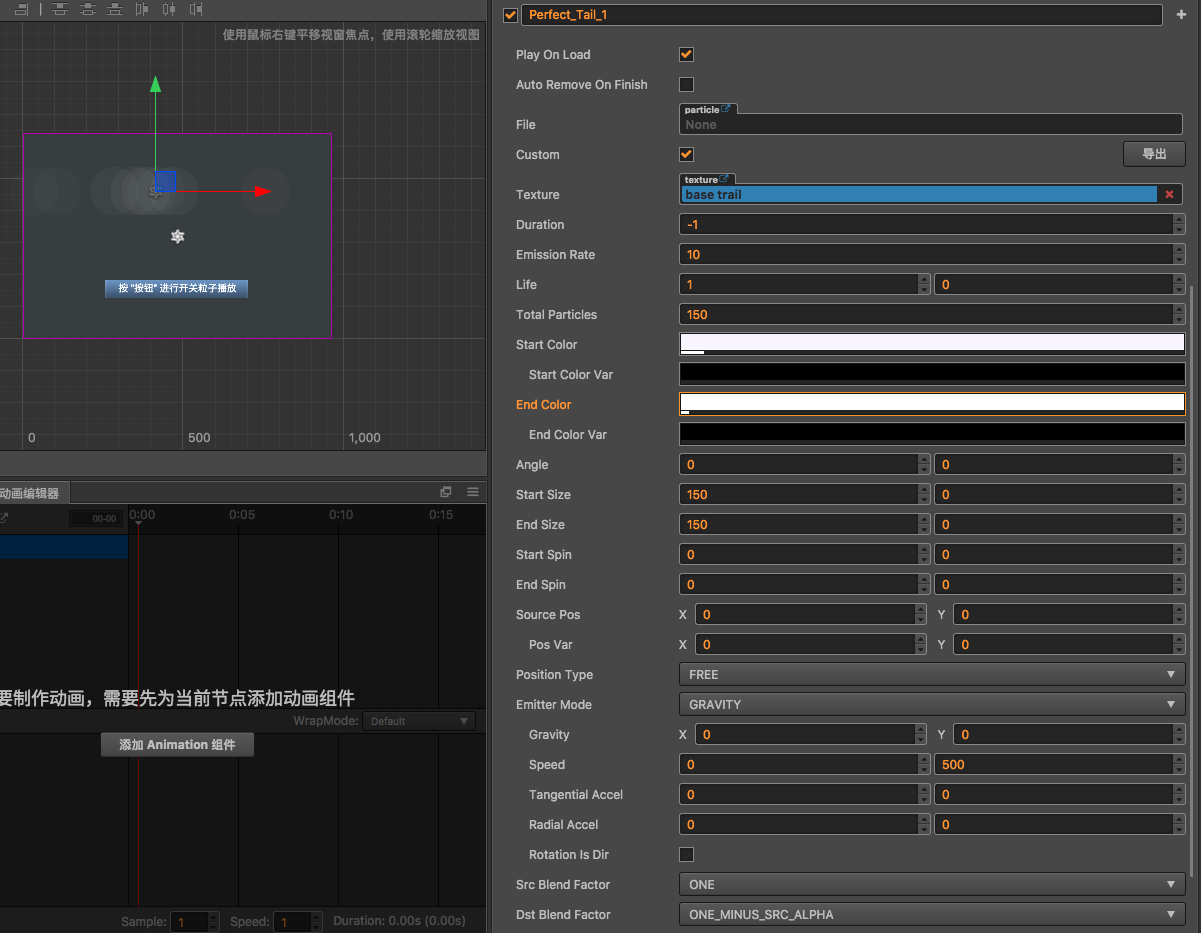
Task: Click the texture asset link icon
Action: tap(725, 179)
